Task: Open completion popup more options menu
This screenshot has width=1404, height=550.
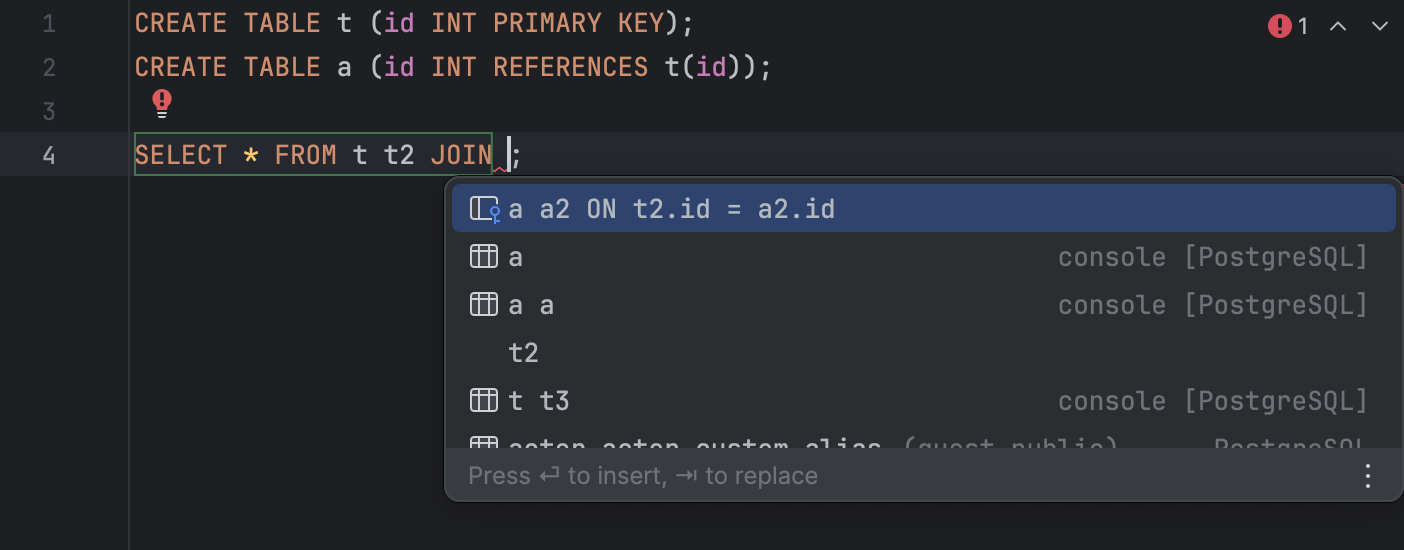Action: pos(1368,476)
